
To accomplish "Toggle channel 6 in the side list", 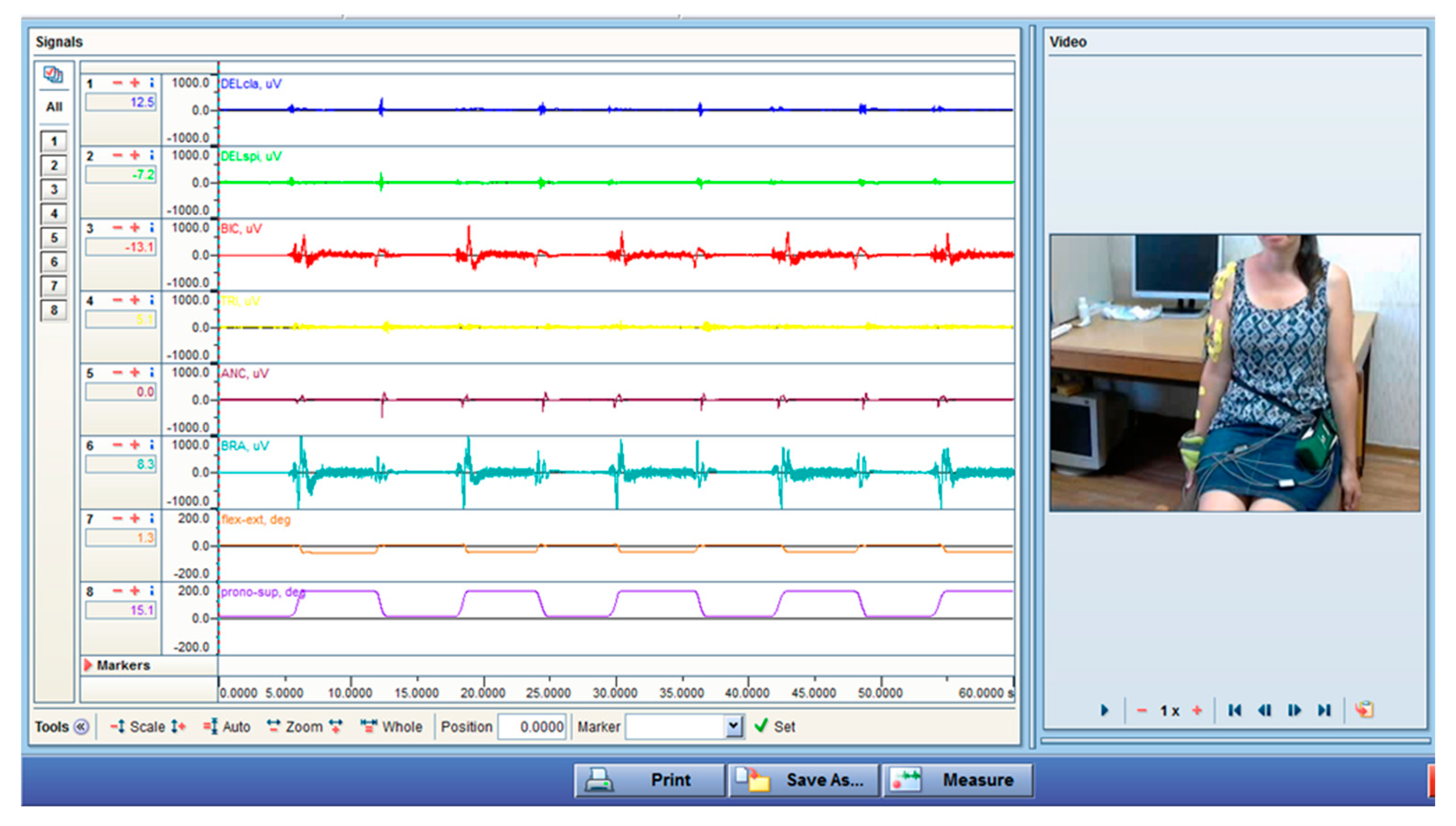I will tap(54, 262).
